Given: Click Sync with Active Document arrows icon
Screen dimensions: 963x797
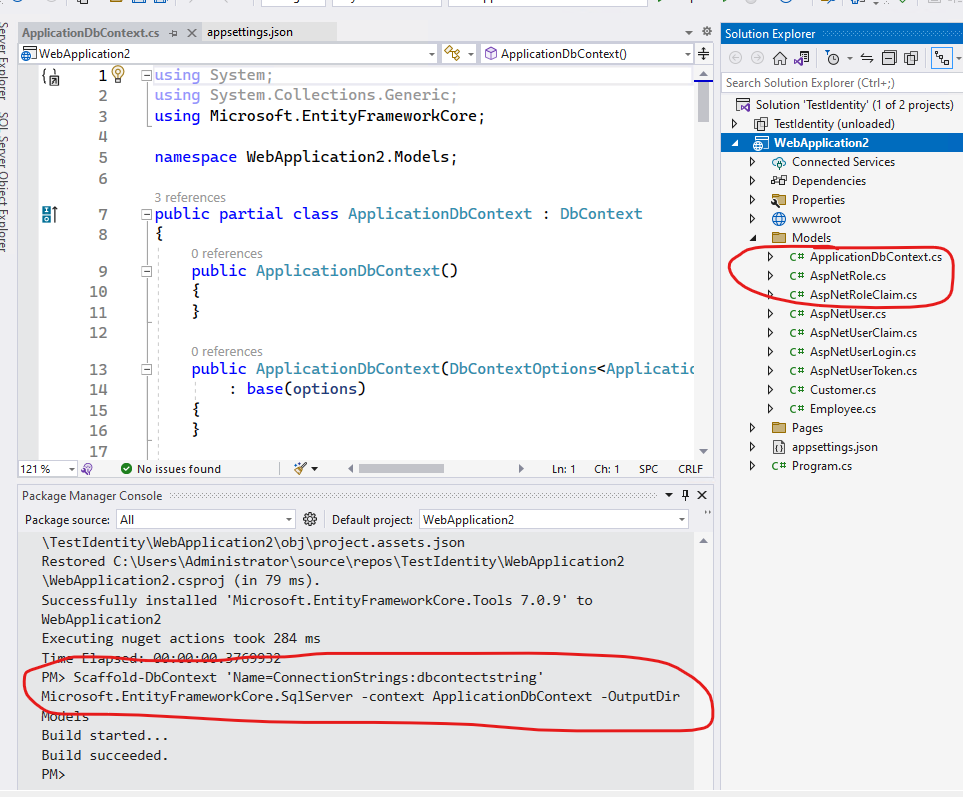Looking at the screenshot, I should 867,58.
